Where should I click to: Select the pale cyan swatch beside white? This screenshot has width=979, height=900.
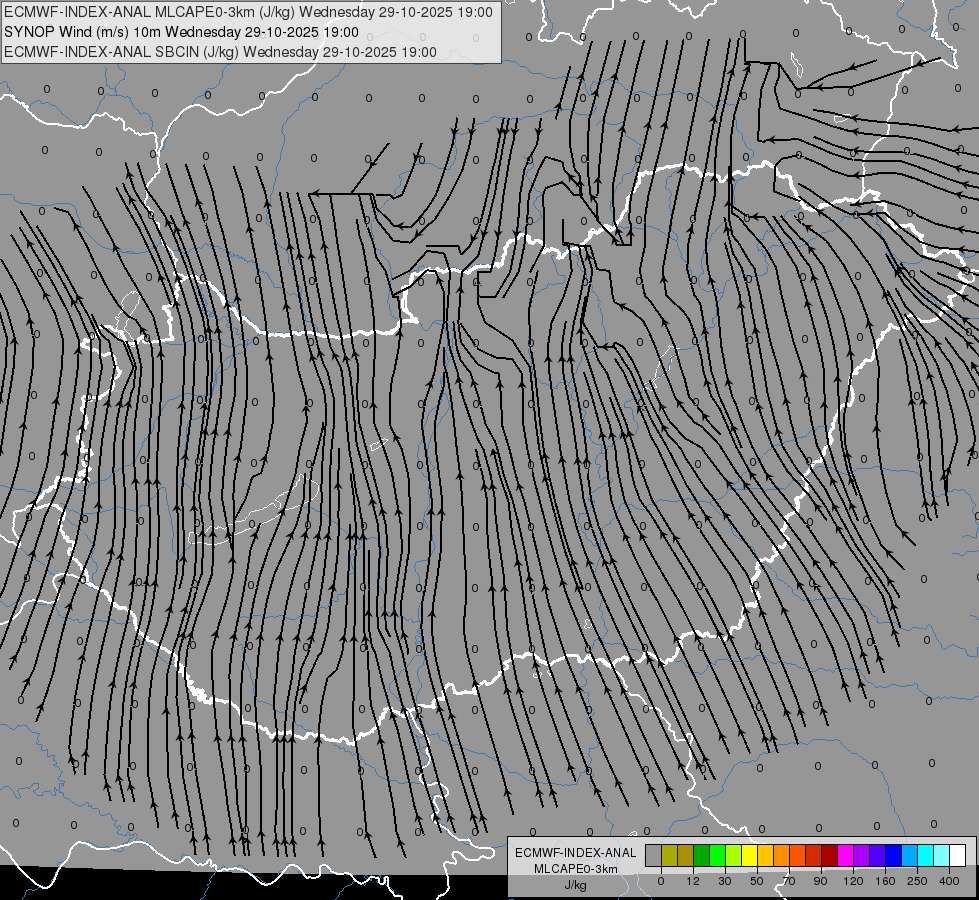tap(942, 855)
